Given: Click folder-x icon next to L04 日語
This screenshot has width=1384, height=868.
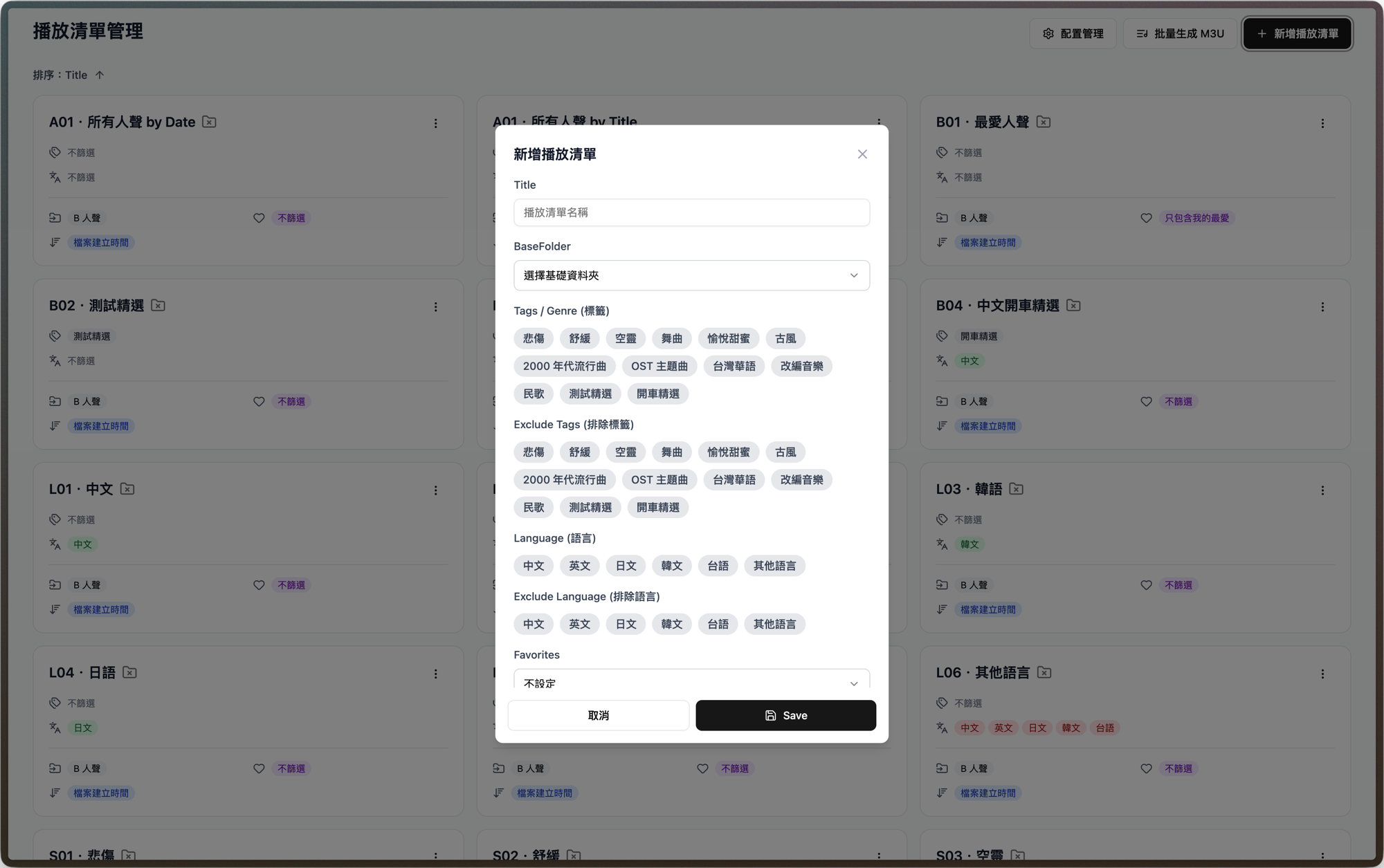Looking at the screenshot, I should [129, 672].
